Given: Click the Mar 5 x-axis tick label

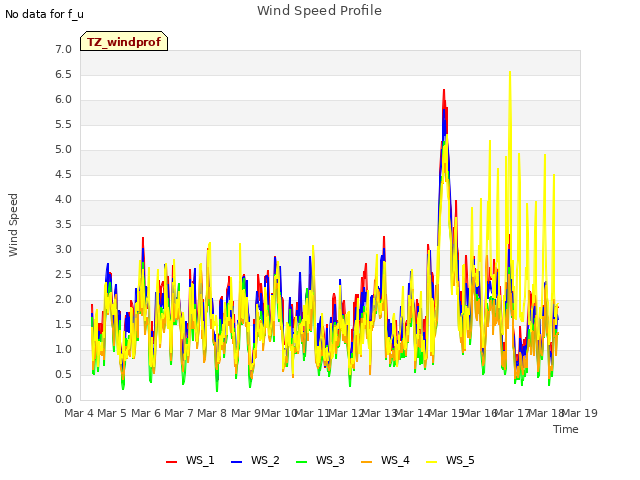Looking at the screenshot, I should (x=112, y=413).
